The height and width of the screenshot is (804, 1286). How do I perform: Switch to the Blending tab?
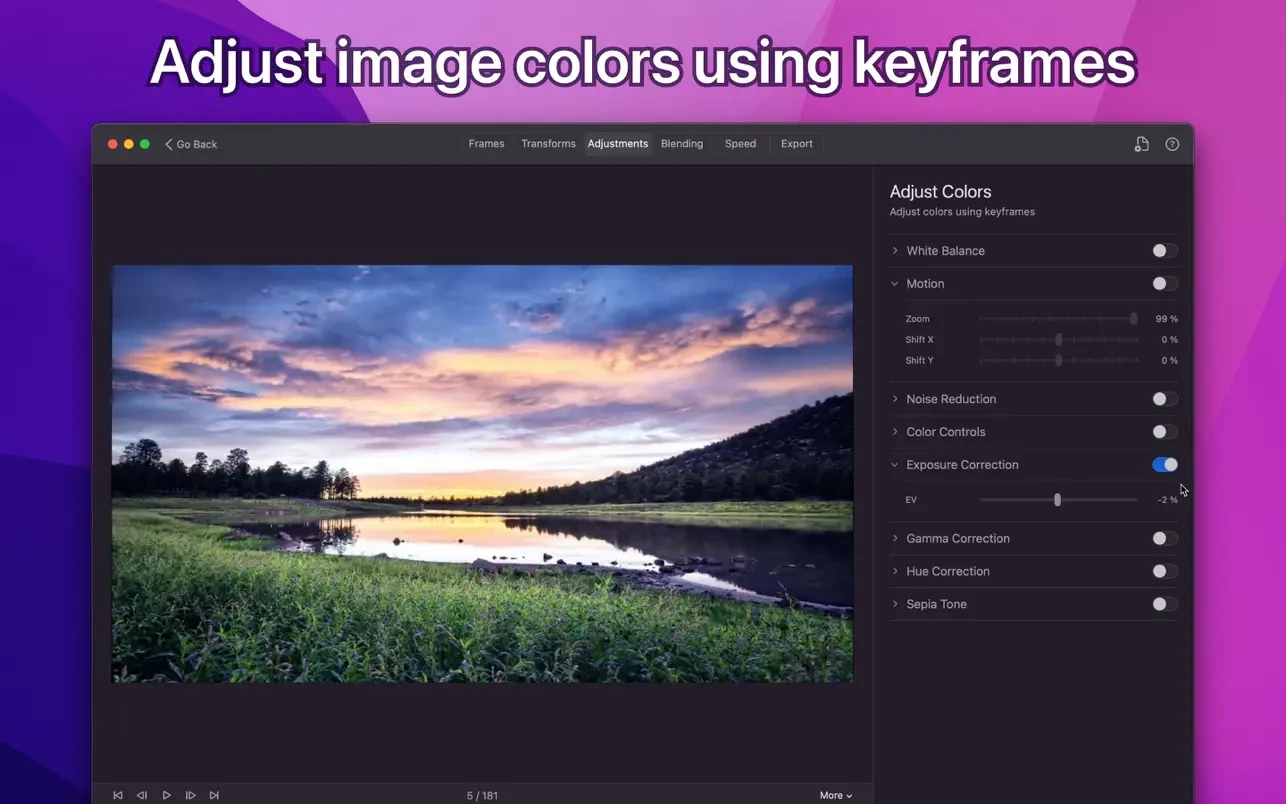[x=682, y=144]
